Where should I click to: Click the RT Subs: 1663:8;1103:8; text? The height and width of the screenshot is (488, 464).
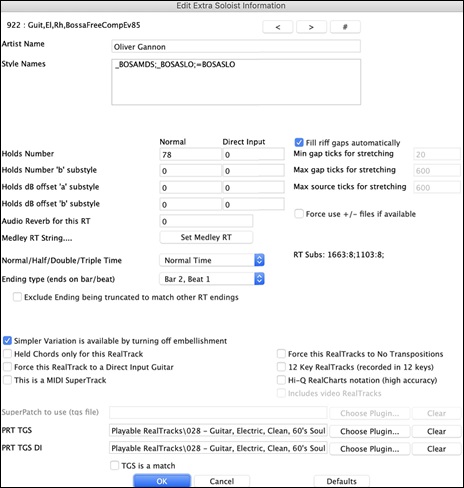pyautogui.click(x=339, y=255)
